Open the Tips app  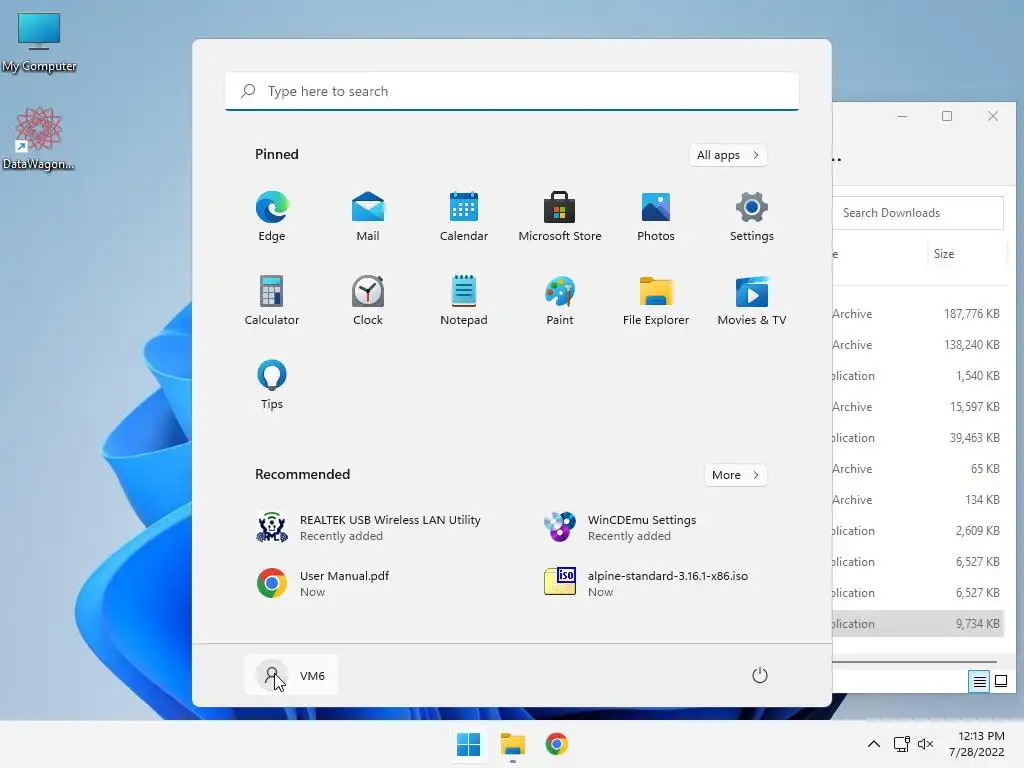(272, 385)
